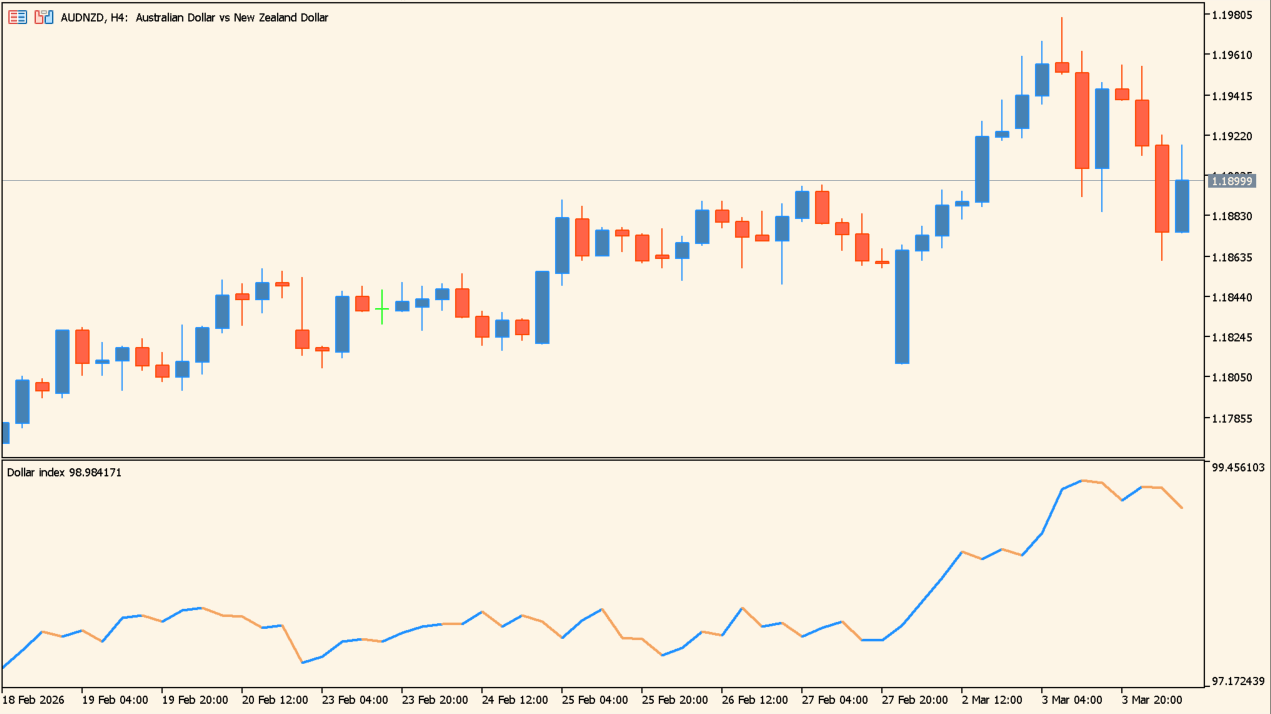Click the 3 Mar 04:00 time label

point(1071,700)
